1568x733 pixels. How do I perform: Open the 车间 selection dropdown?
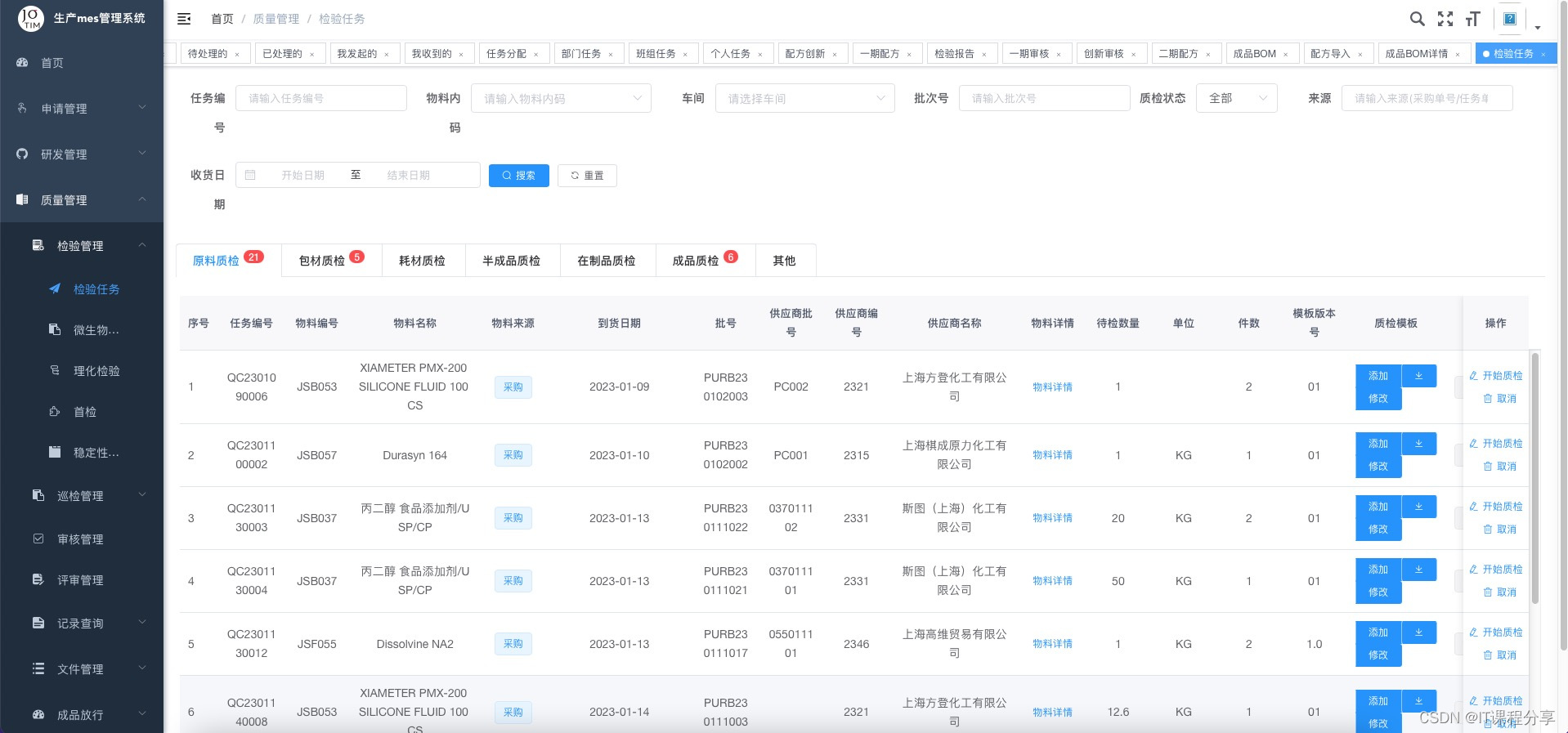pyautogui.click(x=805, y=98)
